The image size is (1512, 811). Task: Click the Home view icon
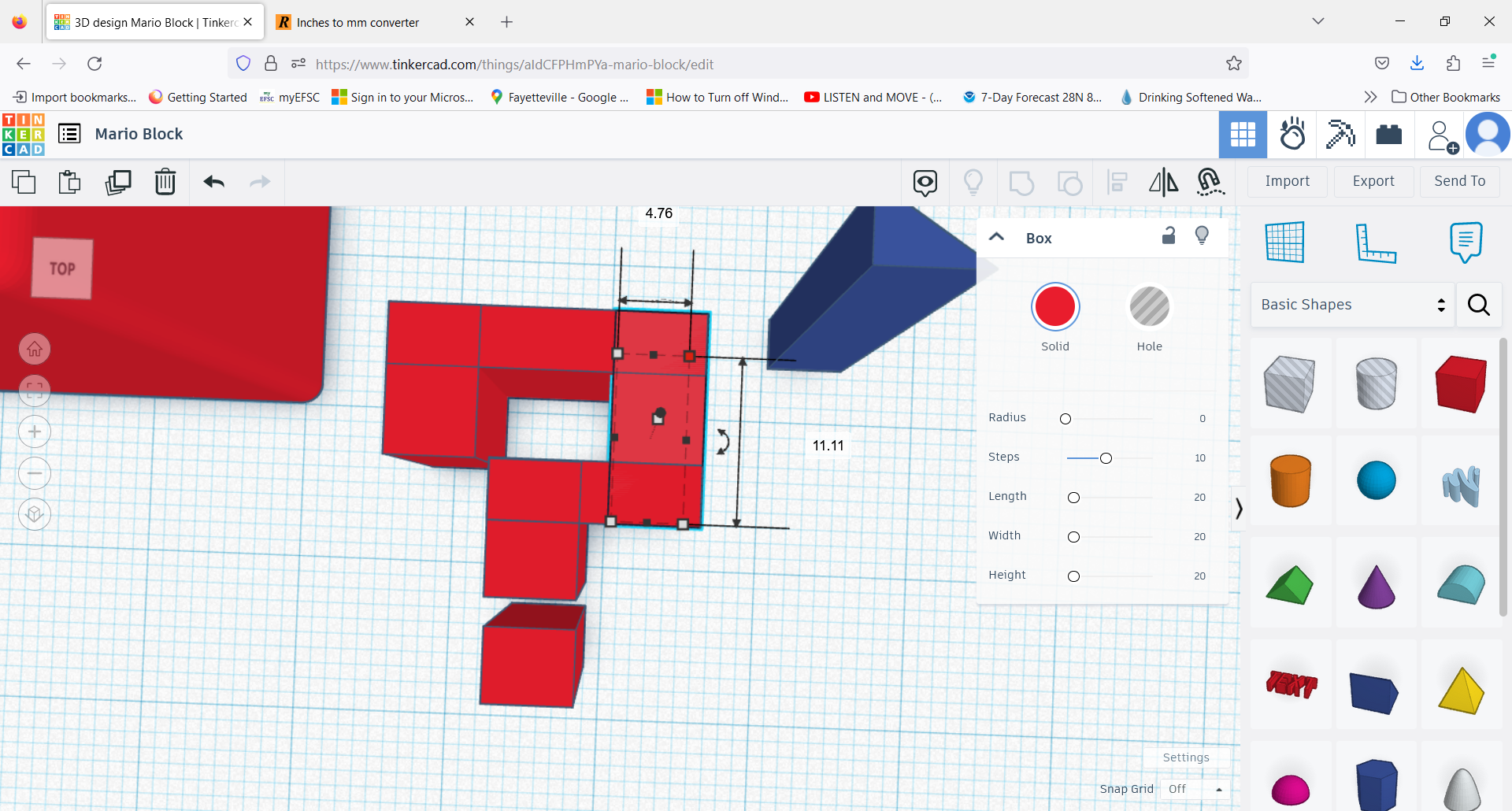[34, 349]
